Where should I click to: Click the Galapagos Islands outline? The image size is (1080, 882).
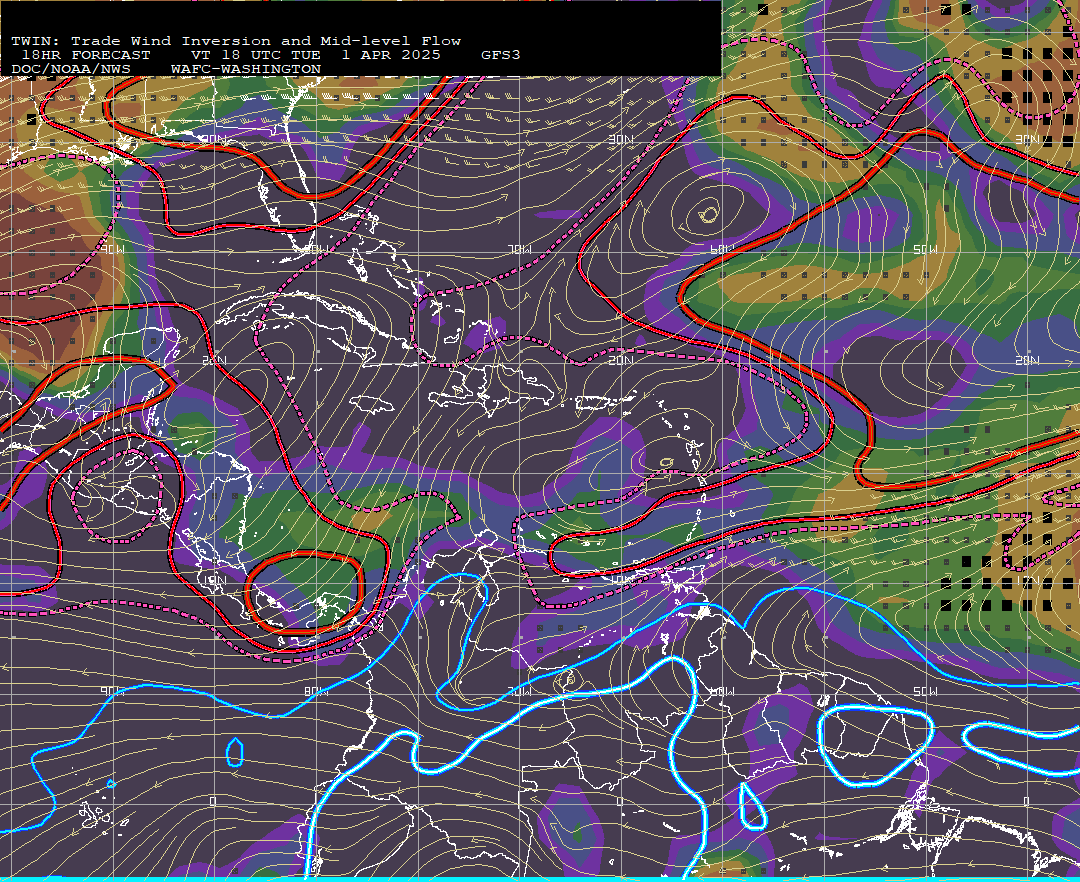[104, 815]
